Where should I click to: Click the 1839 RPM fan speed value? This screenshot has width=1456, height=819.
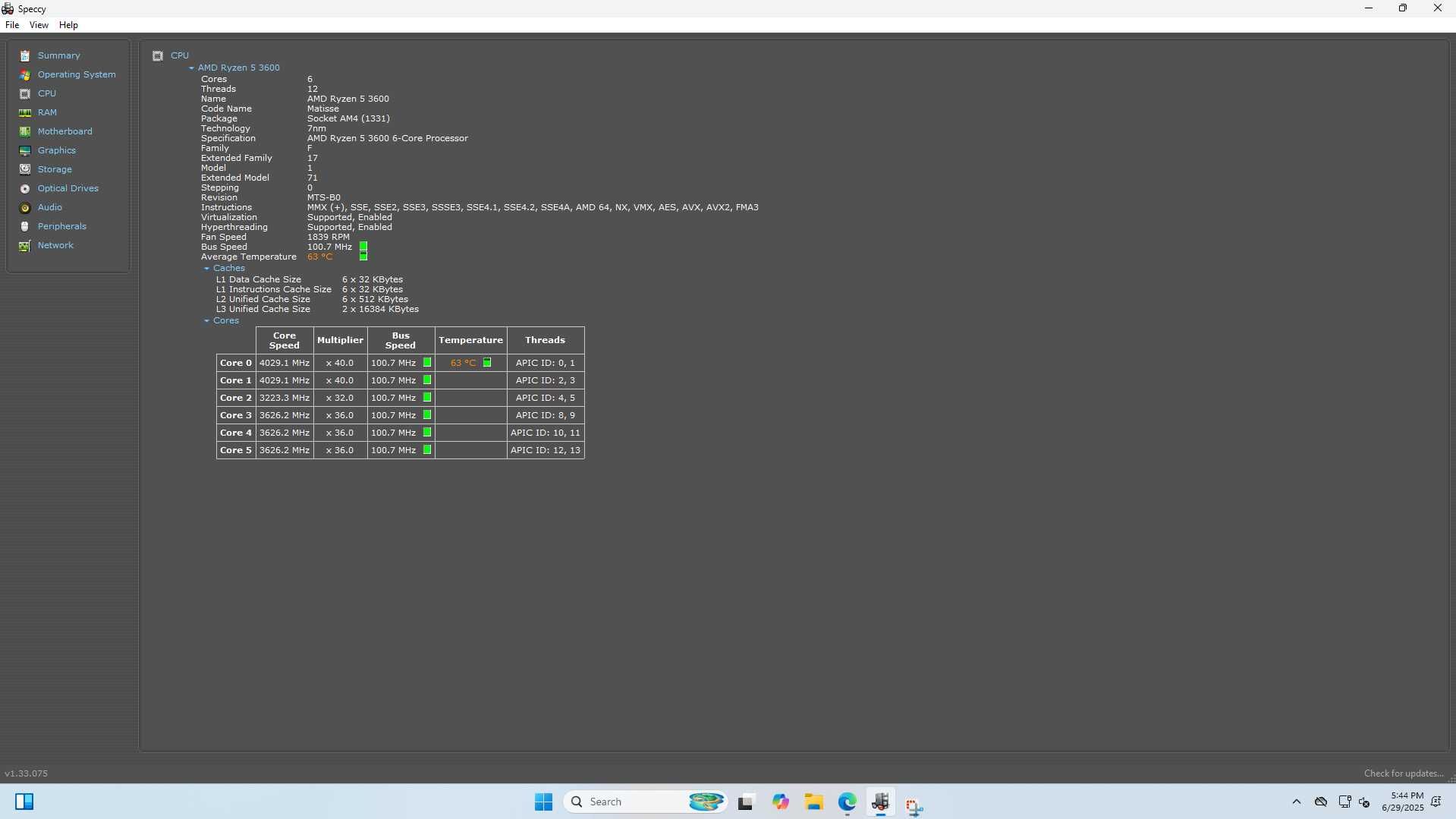329,237
